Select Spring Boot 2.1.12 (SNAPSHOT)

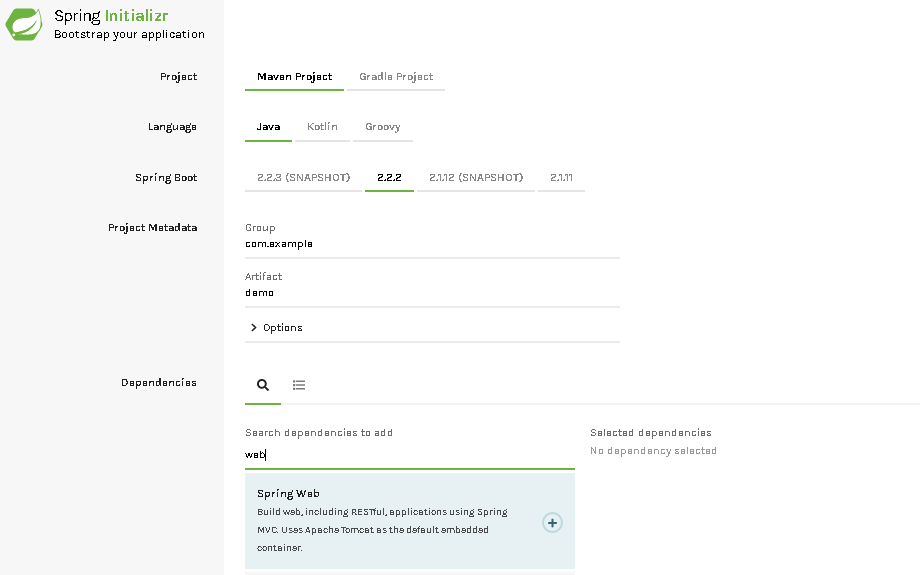476,178
